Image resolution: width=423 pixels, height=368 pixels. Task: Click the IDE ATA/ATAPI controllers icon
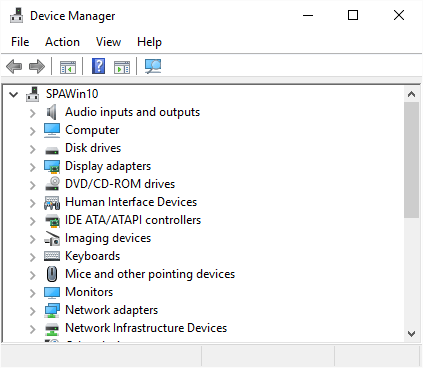click(52, 221)
